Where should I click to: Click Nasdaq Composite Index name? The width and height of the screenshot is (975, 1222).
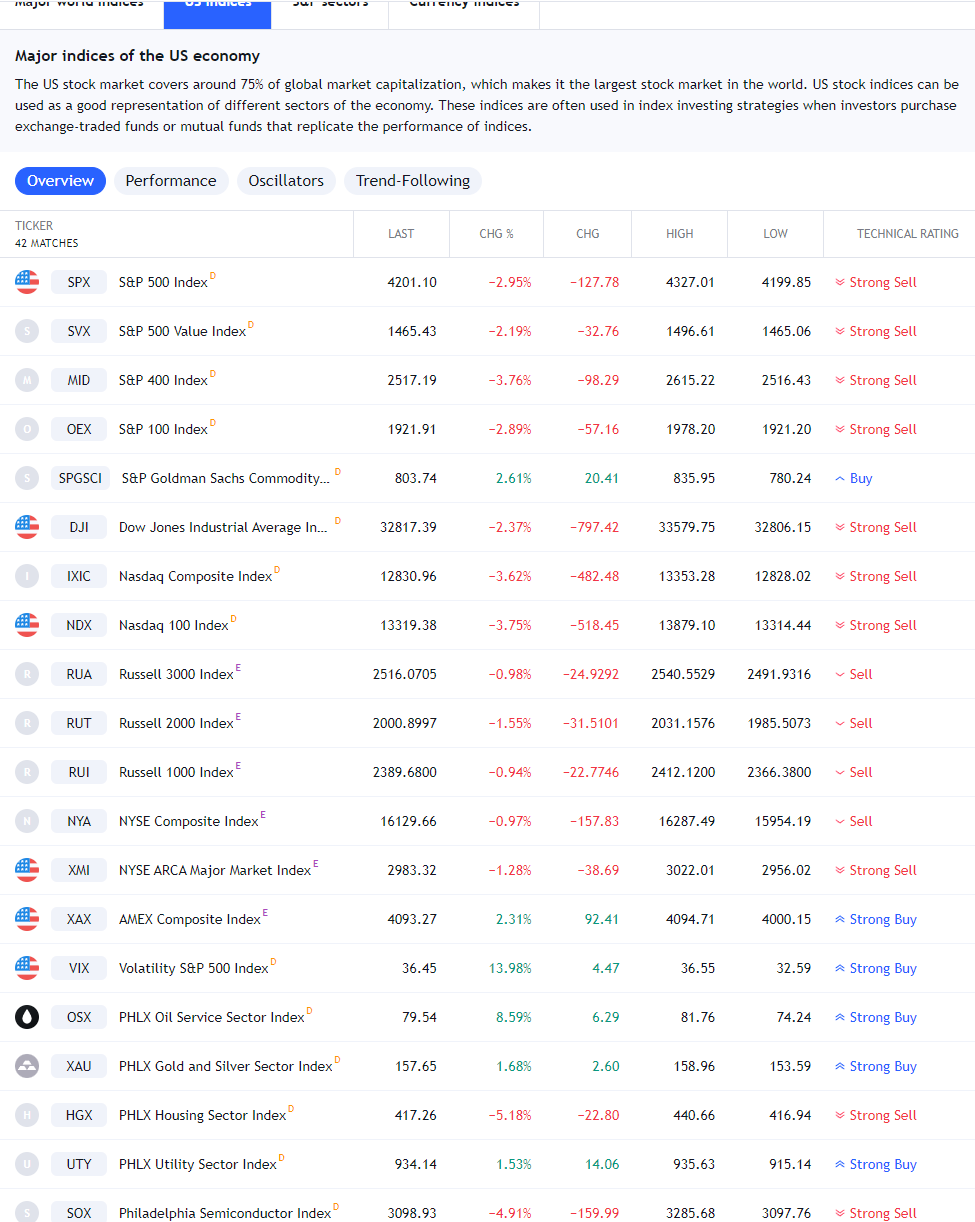[x=195, y=577]
